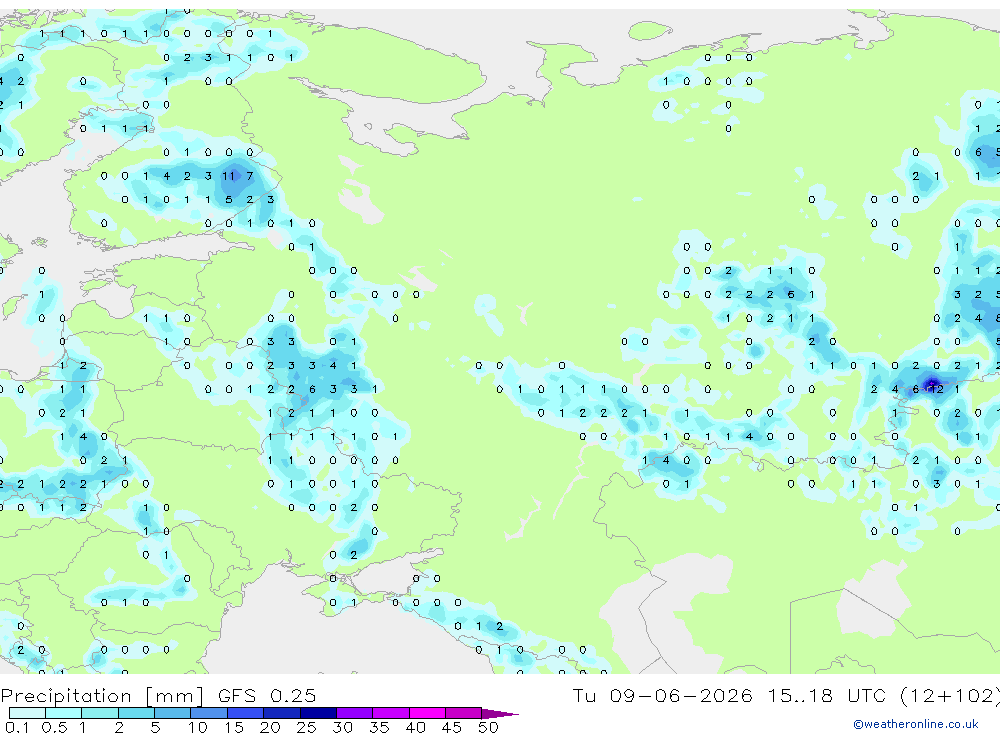
Task: Click the 15–20 mm legend color swatch
Action: click(x=246, y=713)
